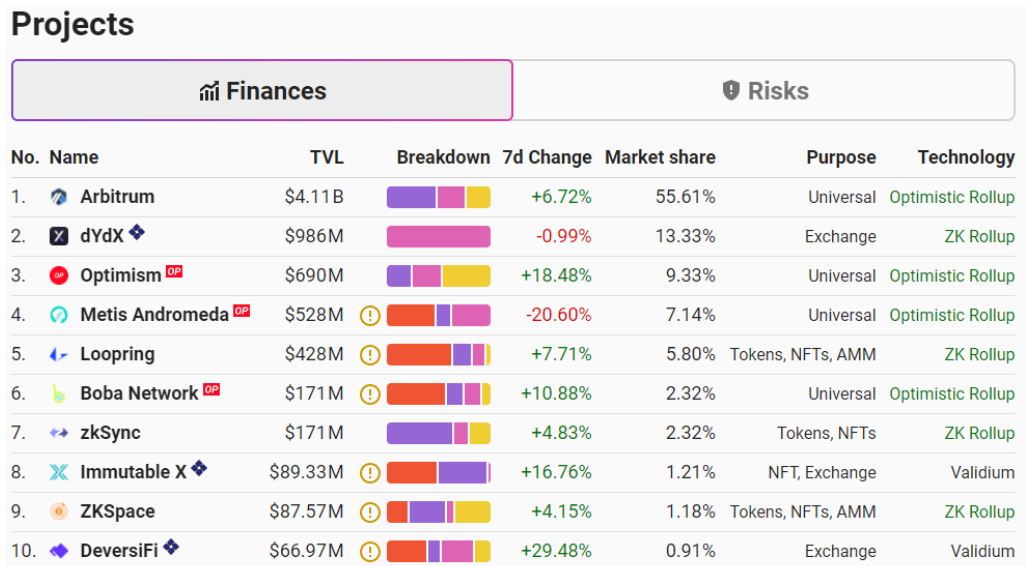Open the Arbitrum project link
This screenshot has height=566, width=1026.
point(117,196)
